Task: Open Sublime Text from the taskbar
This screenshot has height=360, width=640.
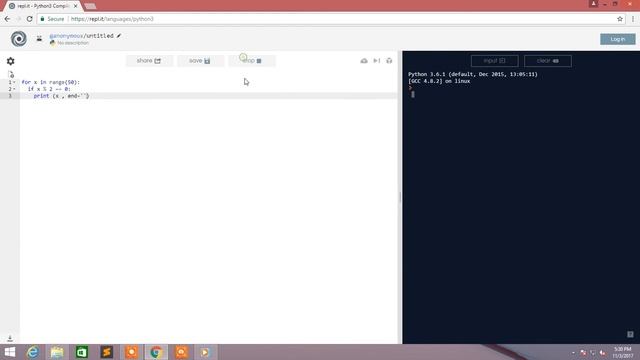Action: pos(107,352)
